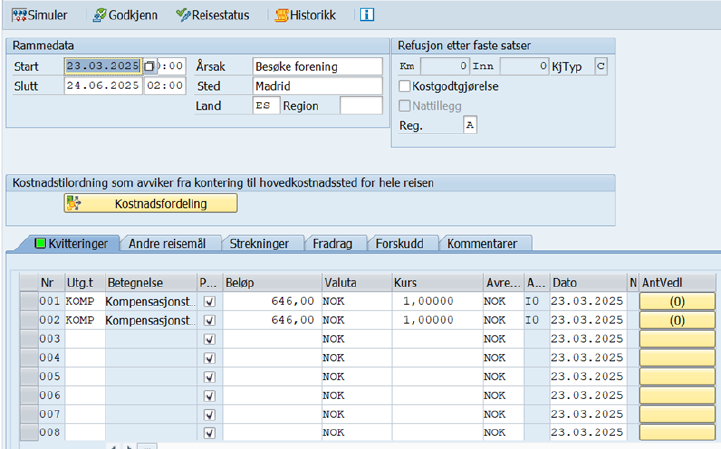Select row 005 using its row selector
Viewport: 721px width, 449px height.
[29, 377]
